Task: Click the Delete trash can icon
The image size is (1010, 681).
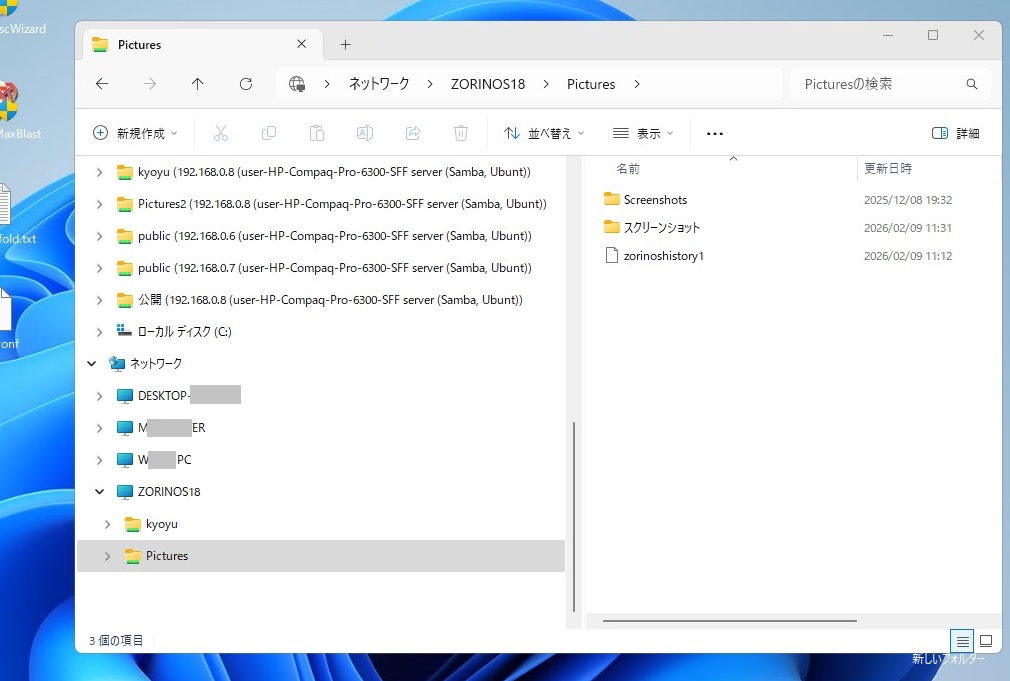Action: [461, 133]
